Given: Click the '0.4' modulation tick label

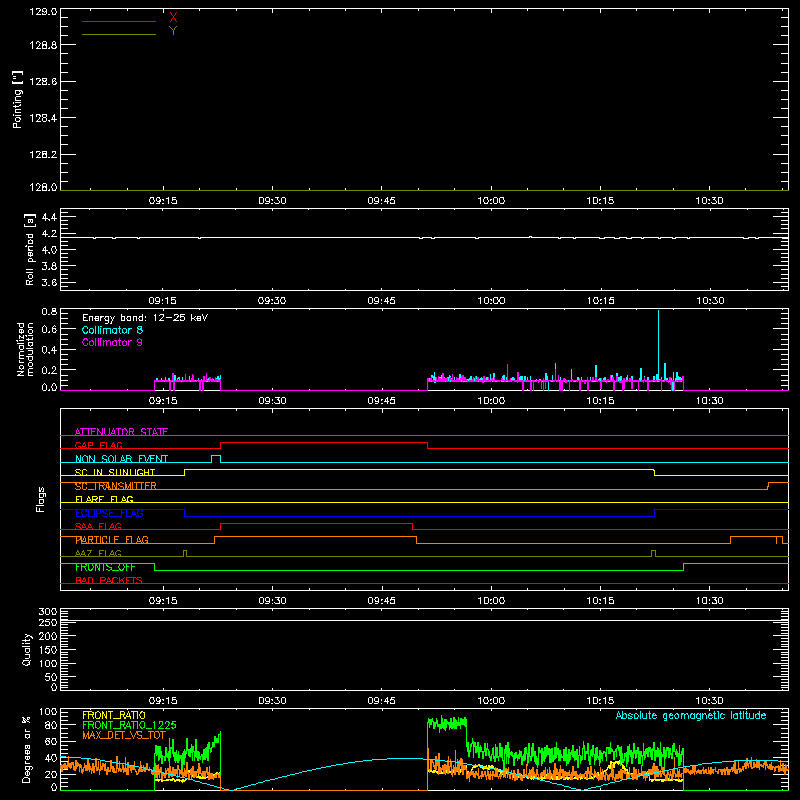Looking at the screenshot, I should [x=49, y=350].
